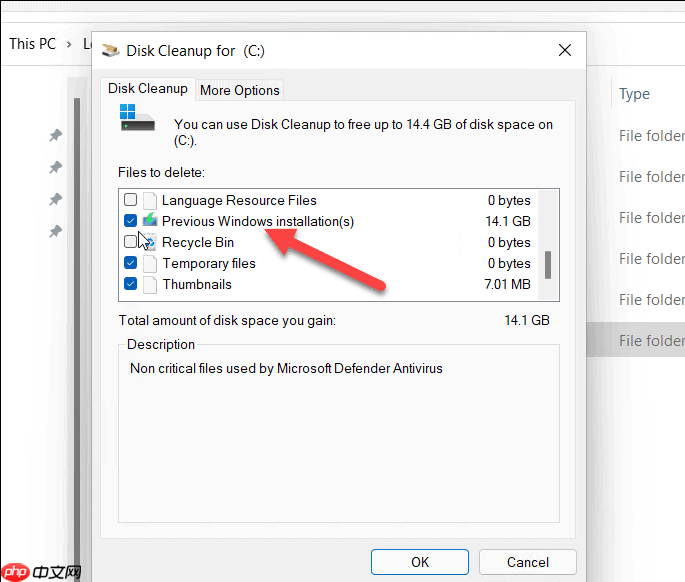The image size is (685, 582).
Task: Uncheck Previous Windows installation(s) checkbox
Action: [x=130, y=221]
